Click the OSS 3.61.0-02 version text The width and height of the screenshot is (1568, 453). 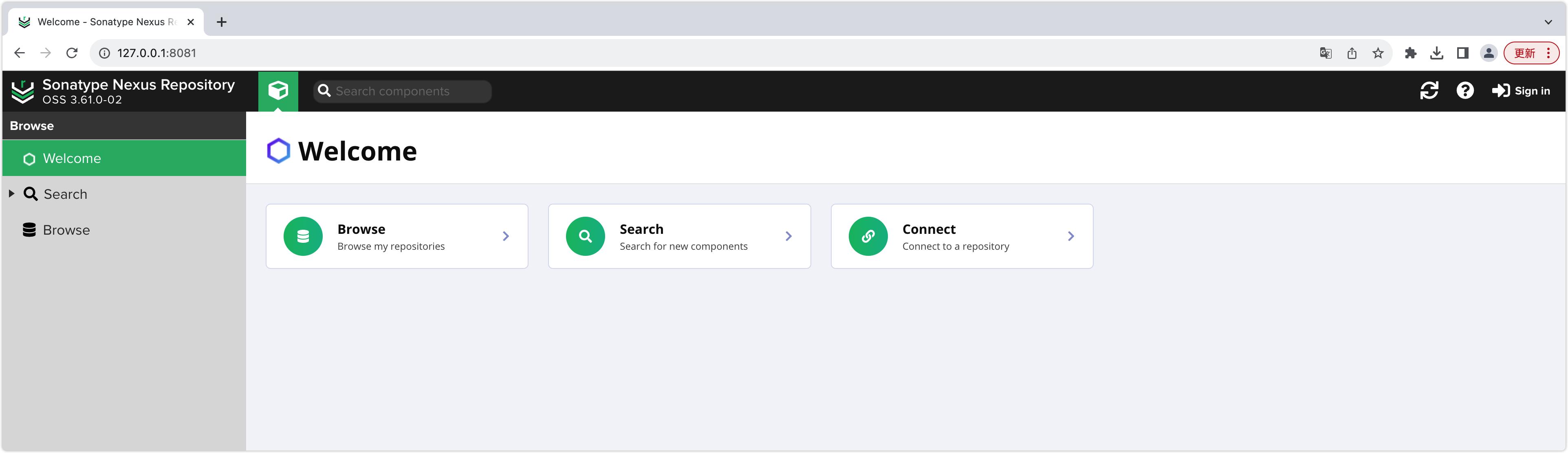[x=82, y=100]
